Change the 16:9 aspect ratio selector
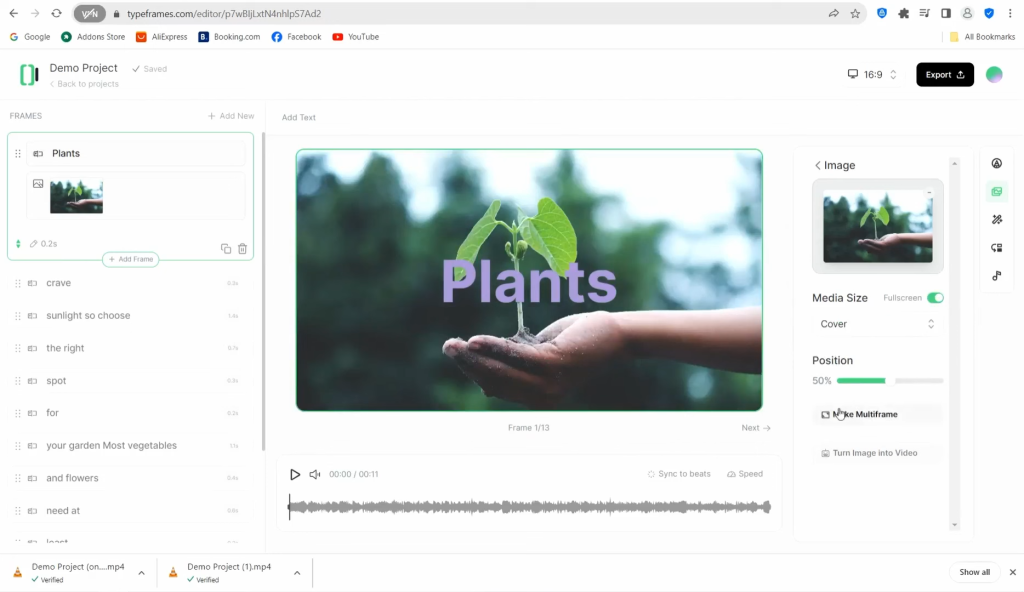The width and height of the screenshot is (1024, 592). (x=872, y=74)
